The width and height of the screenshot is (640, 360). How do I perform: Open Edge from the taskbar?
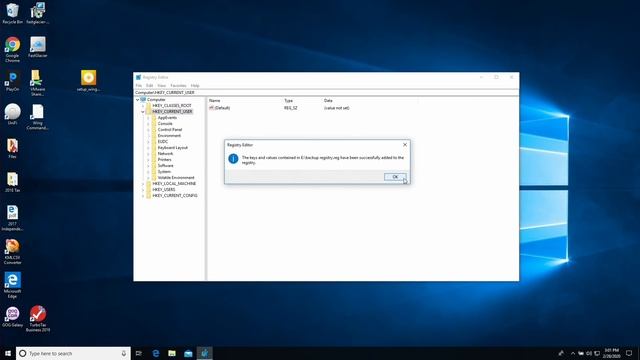pyautogui.click(x=156, y=353)
